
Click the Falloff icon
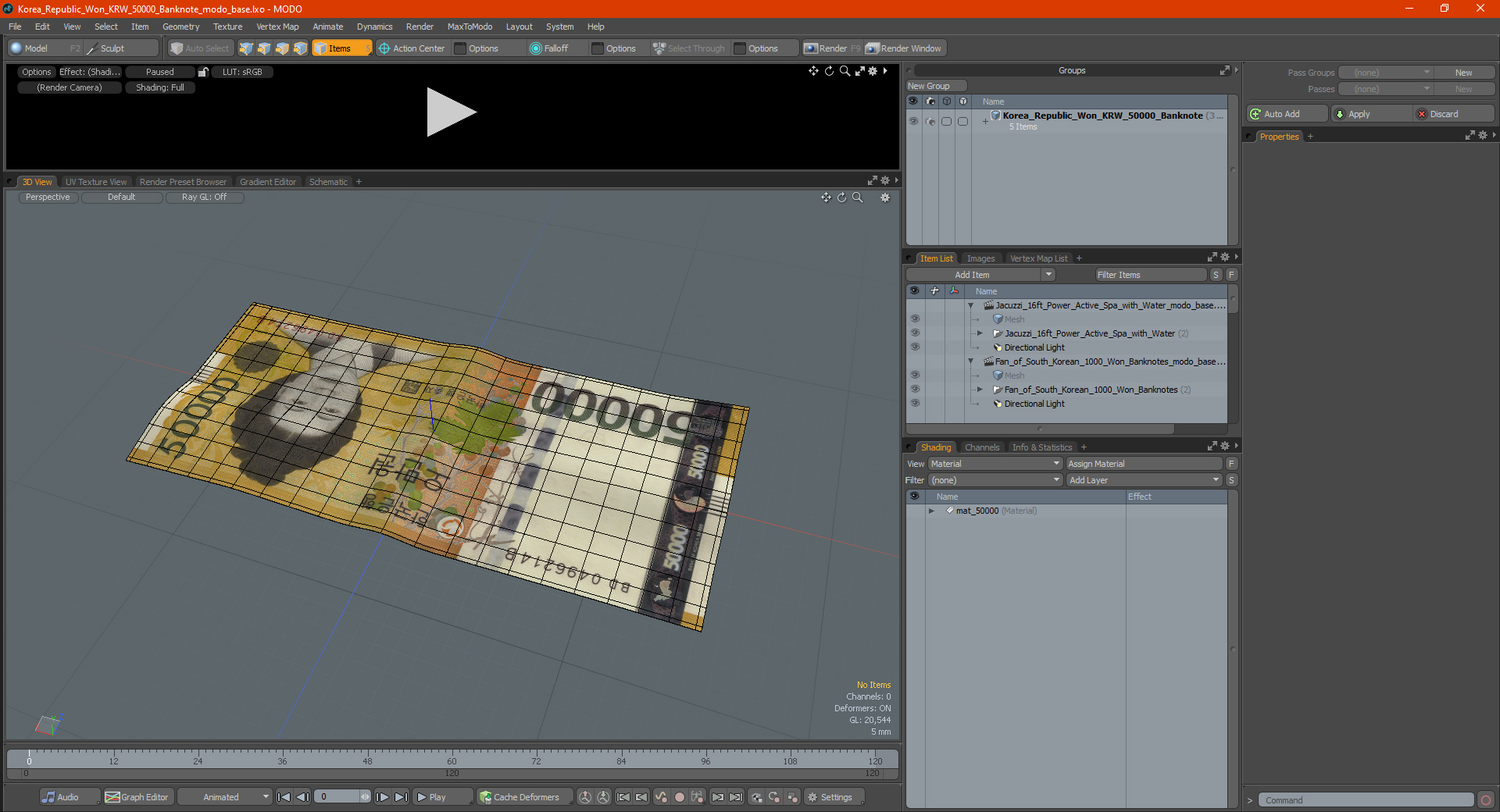click(x=535, y=48)
